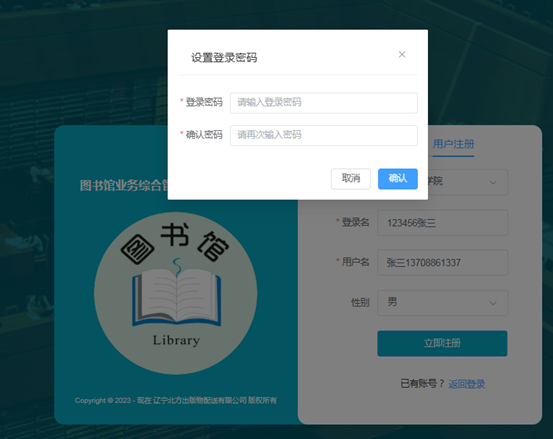Image resolution: width=553 pixels, height=439 pixels.
Task: Click the 图书馆业务综合管 heading text
Action: [x=124, y=185]
